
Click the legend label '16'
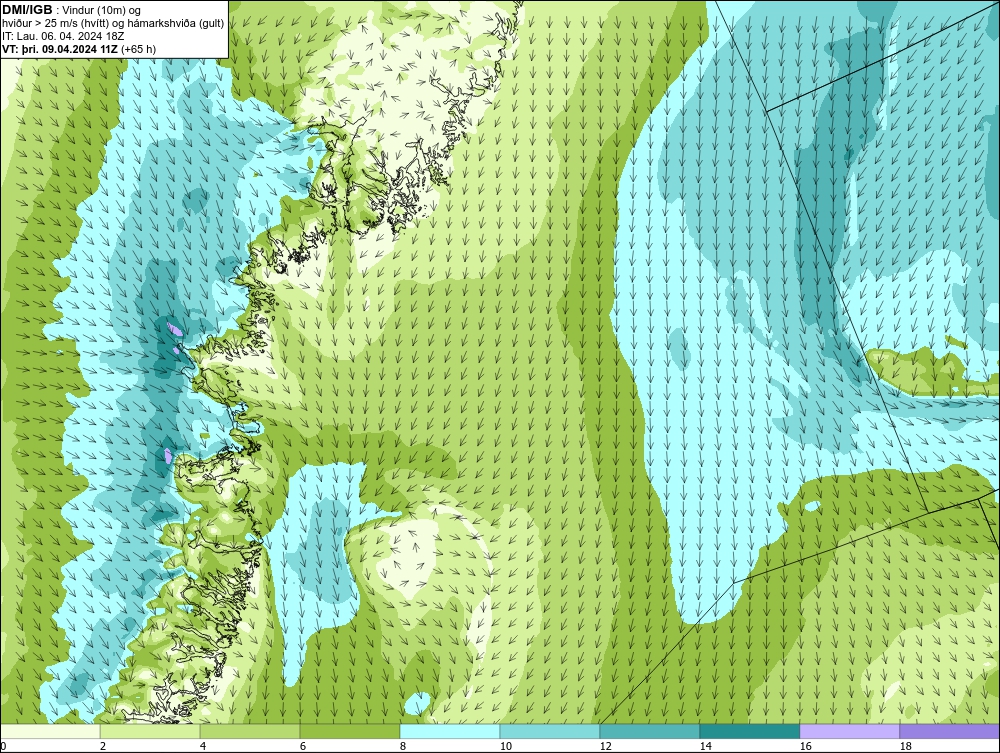(x=805, y=746)
